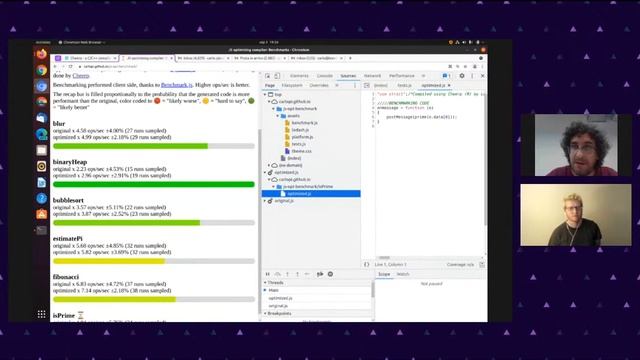
Task: Open DevTools settings gear
Action: pyautogui.click(x=462, y=76)
